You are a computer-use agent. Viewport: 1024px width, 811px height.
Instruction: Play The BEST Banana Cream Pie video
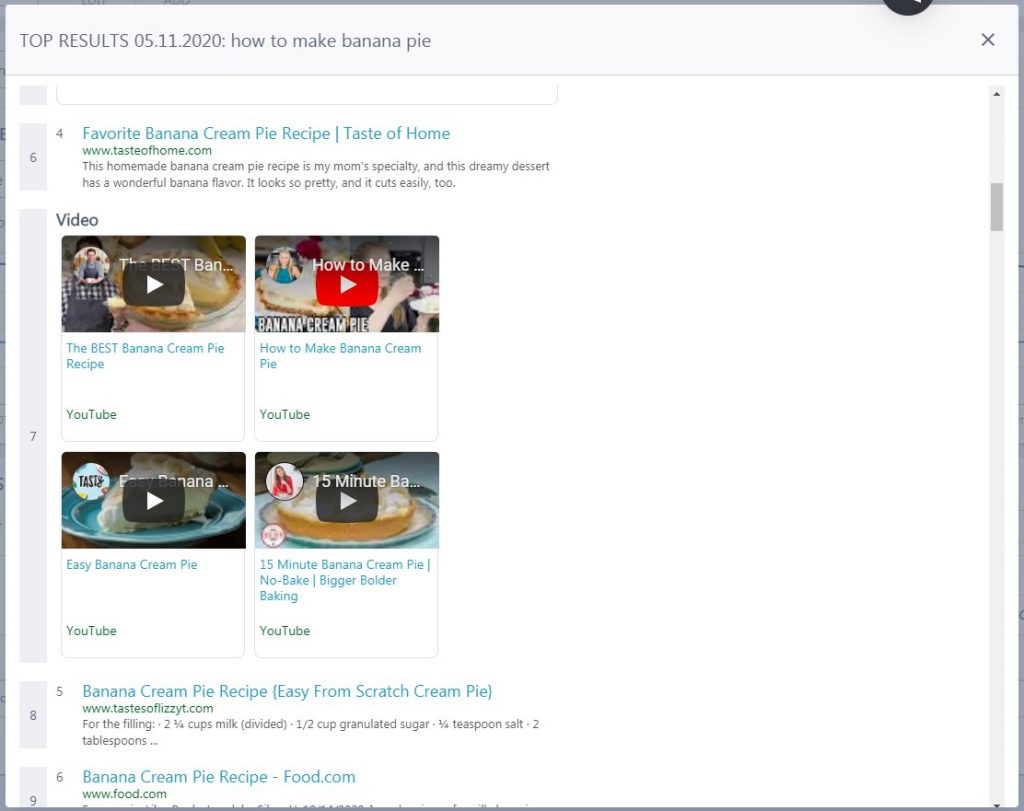153,285
